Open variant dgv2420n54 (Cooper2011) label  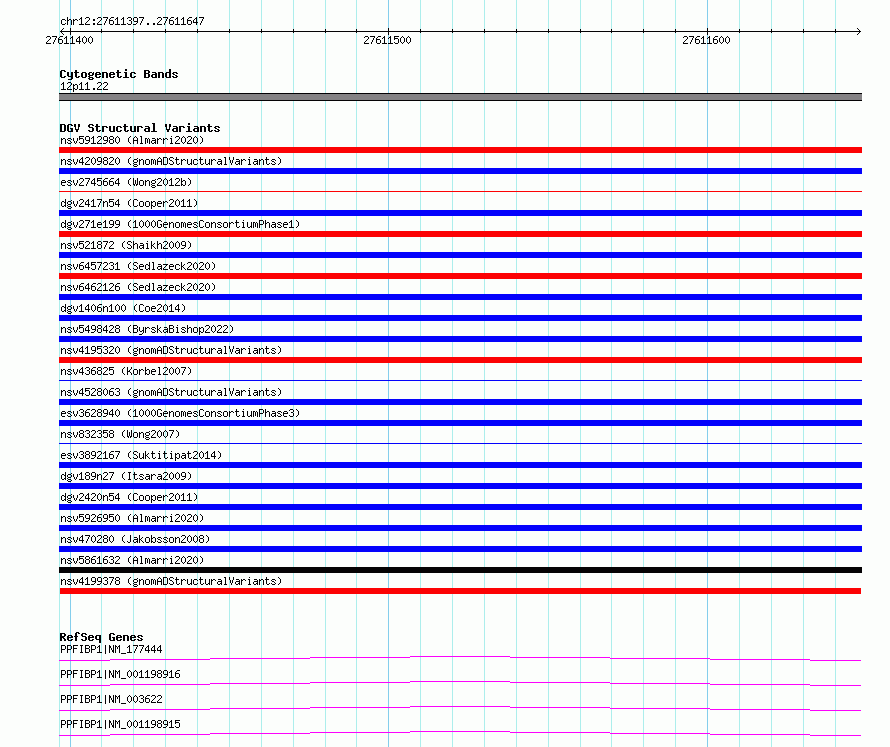129,497
